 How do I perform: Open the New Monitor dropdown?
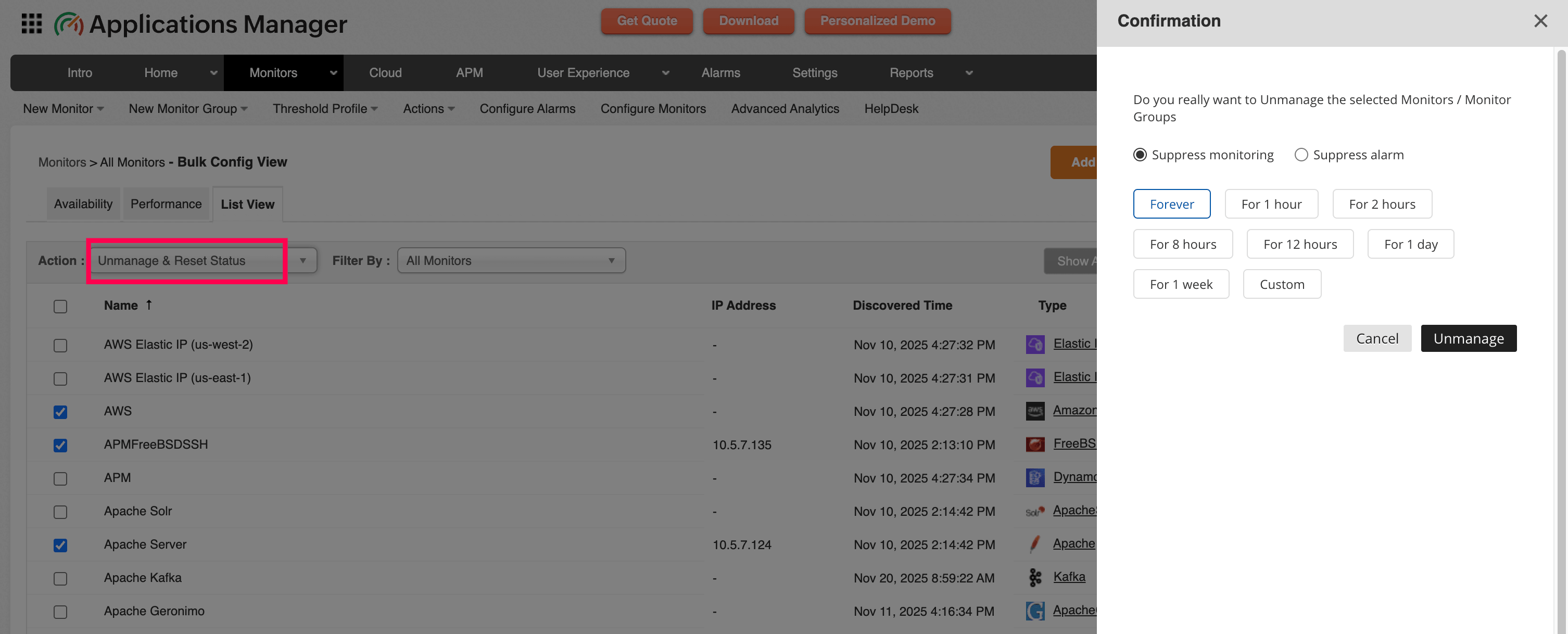pyautogui.click(x=64, y=109)
